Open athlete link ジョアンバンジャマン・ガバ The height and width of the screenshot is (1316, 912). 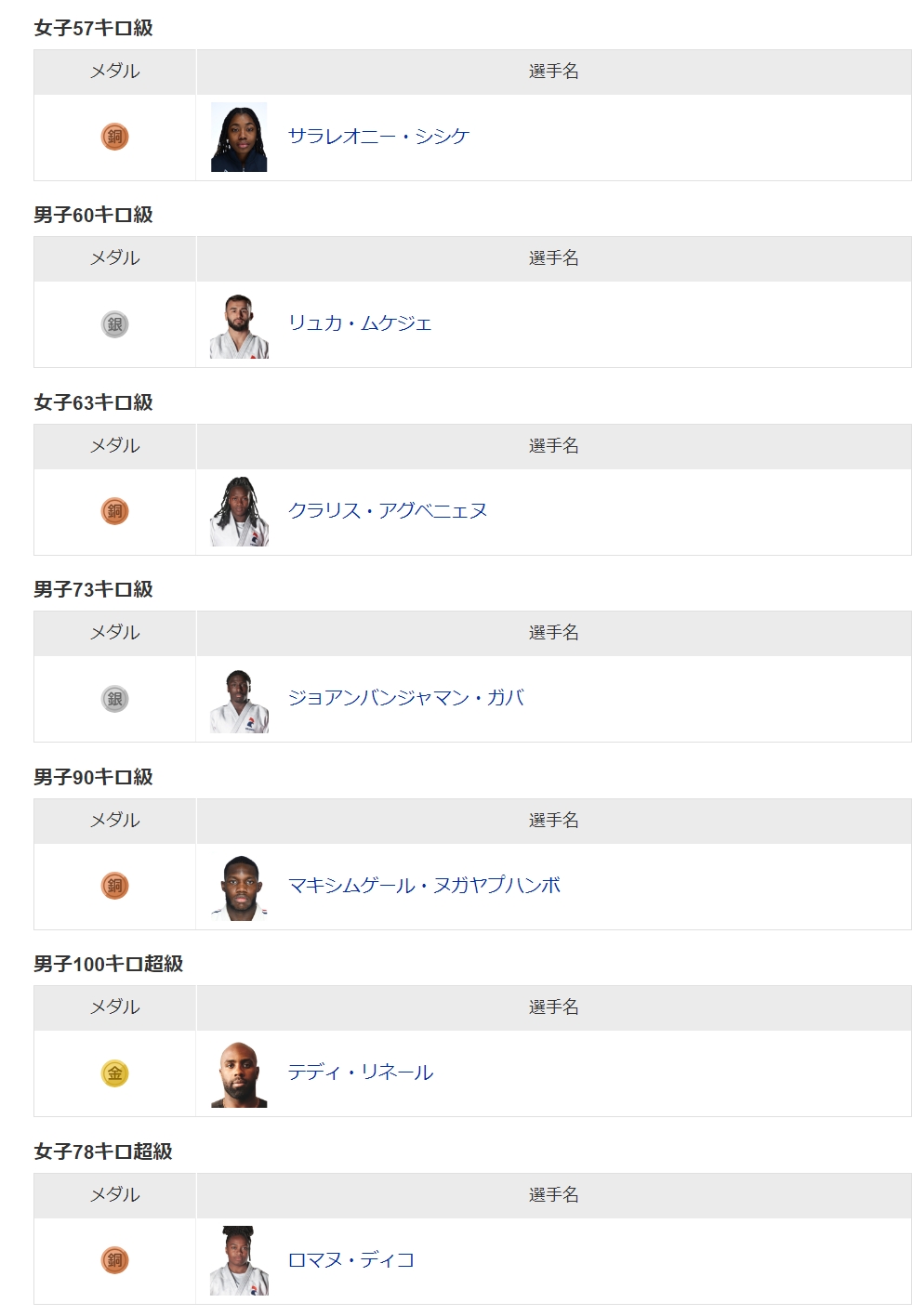(x=406, y=698)
